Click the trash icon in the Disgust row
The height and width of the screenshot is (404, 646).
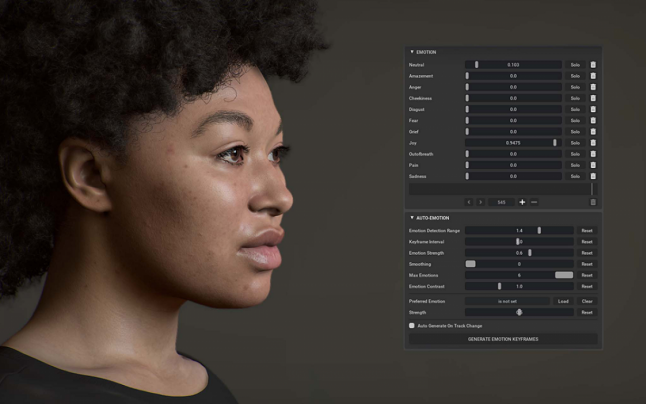593,109
